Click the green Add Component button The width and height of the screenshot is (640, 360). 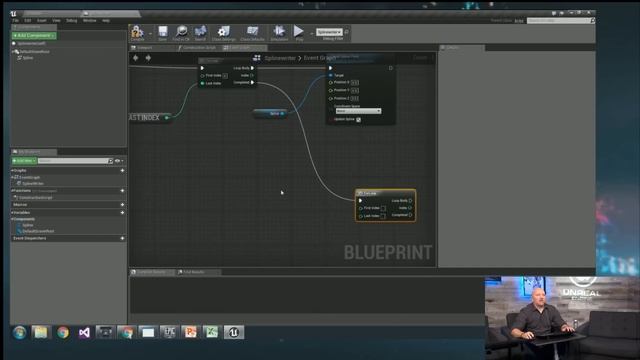pyautogui.click(x=34, y=36)
